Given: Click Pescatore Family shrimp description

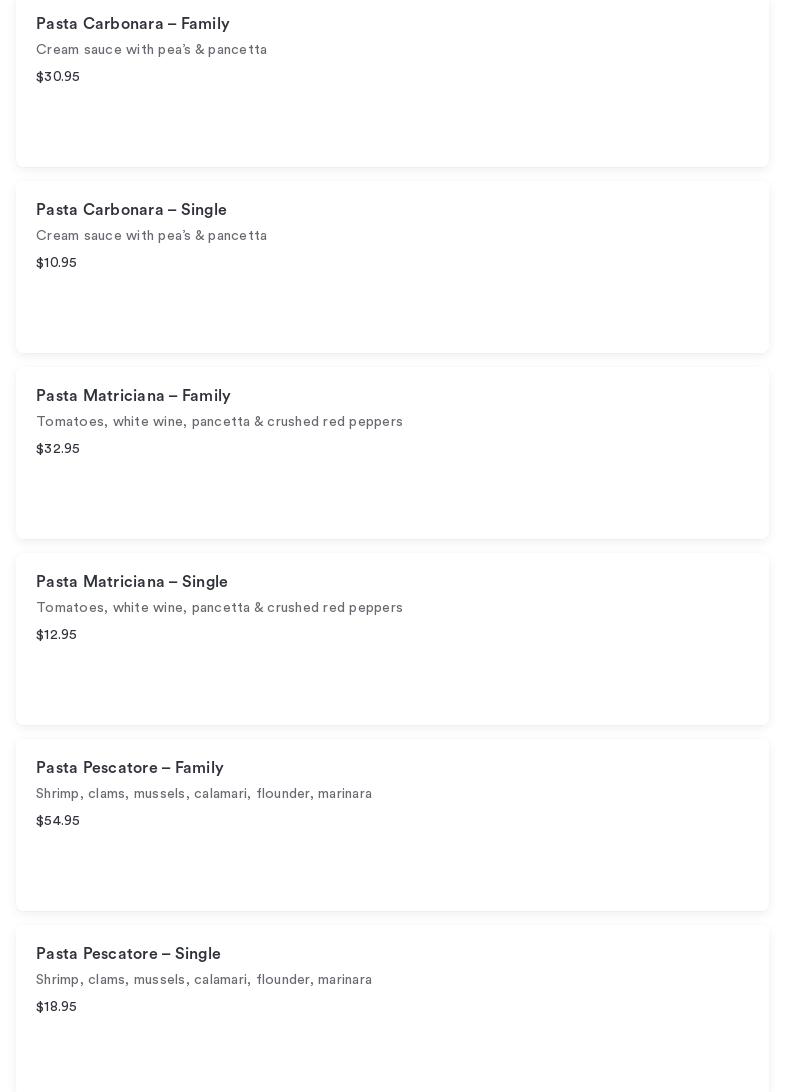Looking at the screenshot, I should pyautogui.click(x=204, y=794).
